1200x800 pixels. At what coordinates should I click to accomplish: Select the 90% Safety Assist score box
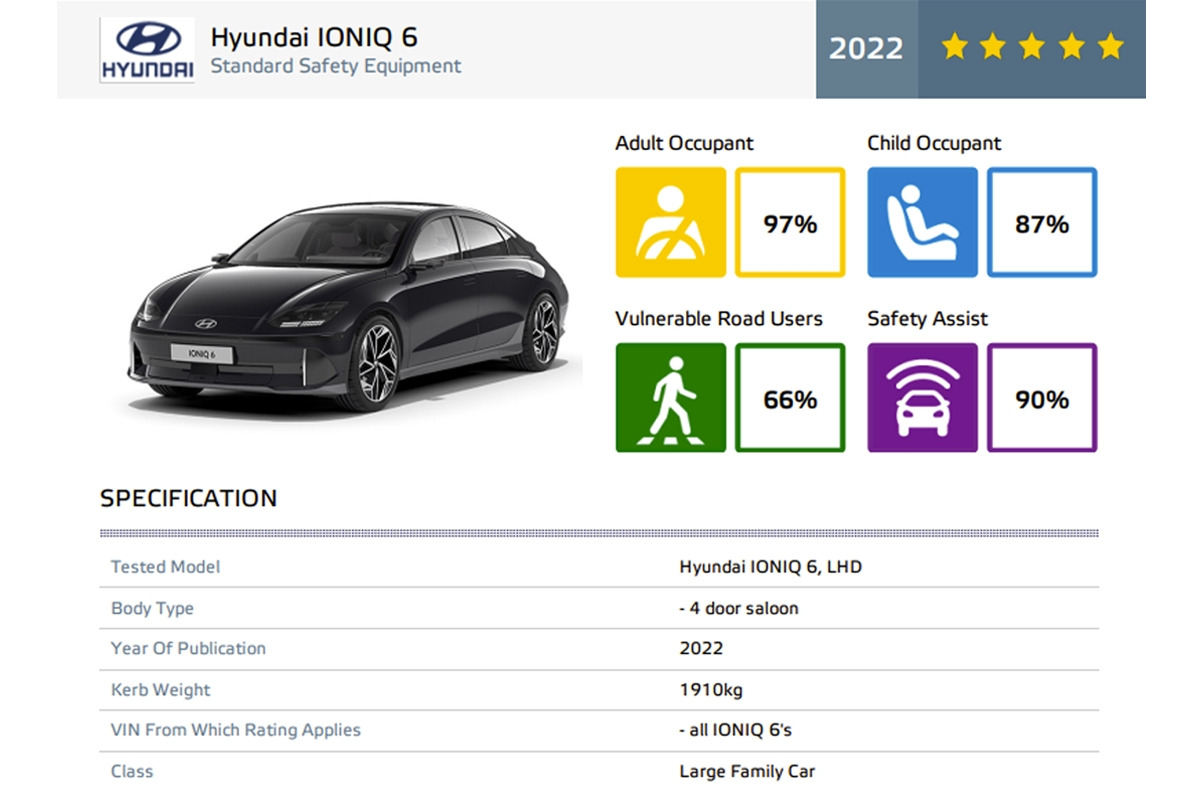coord(1042,398)
